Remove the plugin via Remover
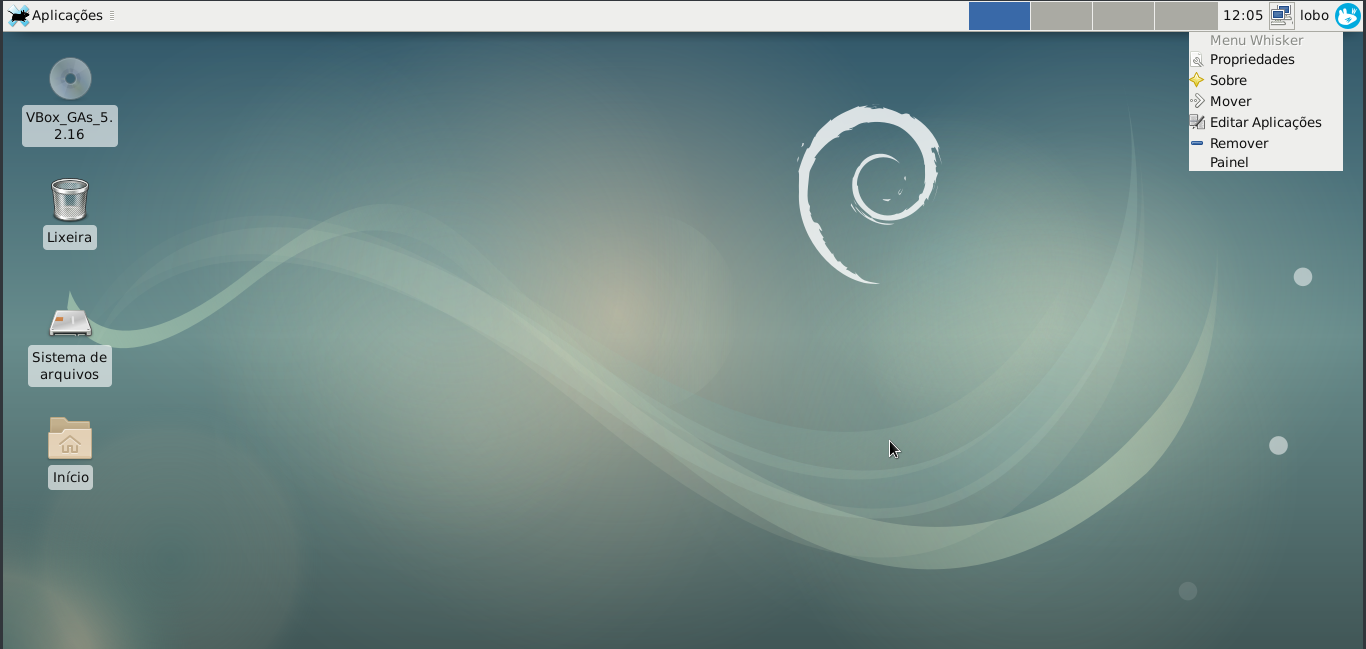Screen dimensions: 1366x649 (x=1238, y=143)
